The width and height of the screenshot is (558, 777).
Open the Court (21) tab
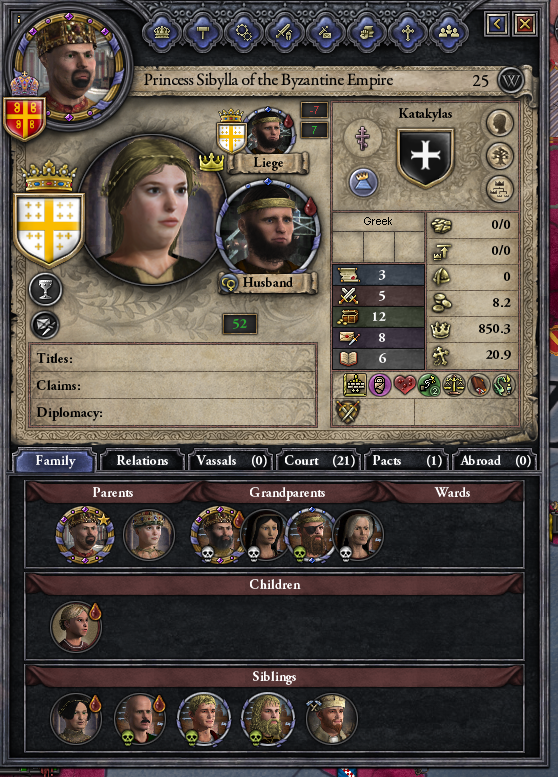coord(320,461)
